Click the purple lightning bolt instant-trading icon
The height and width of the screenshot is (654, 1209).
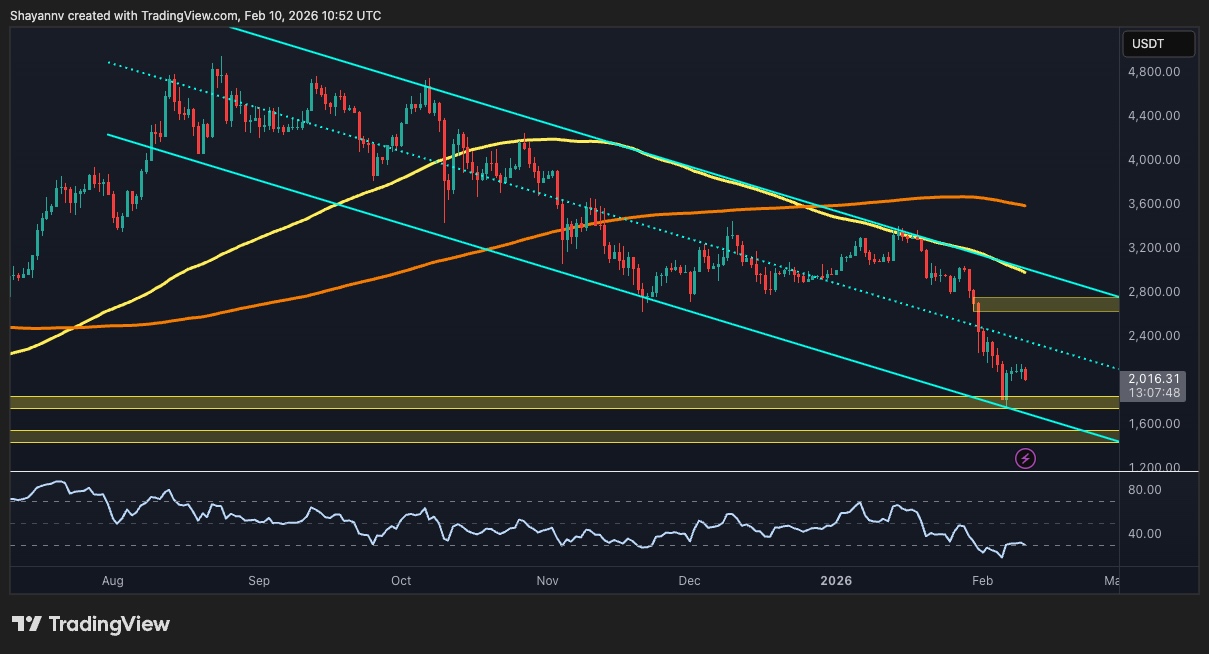point(1025,458)
